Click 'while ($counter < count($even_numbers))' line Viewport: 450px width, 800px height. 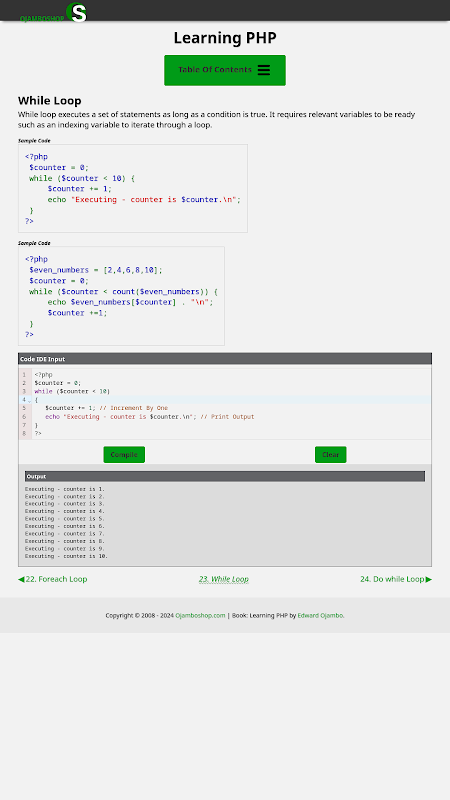[x=123, y=291]
